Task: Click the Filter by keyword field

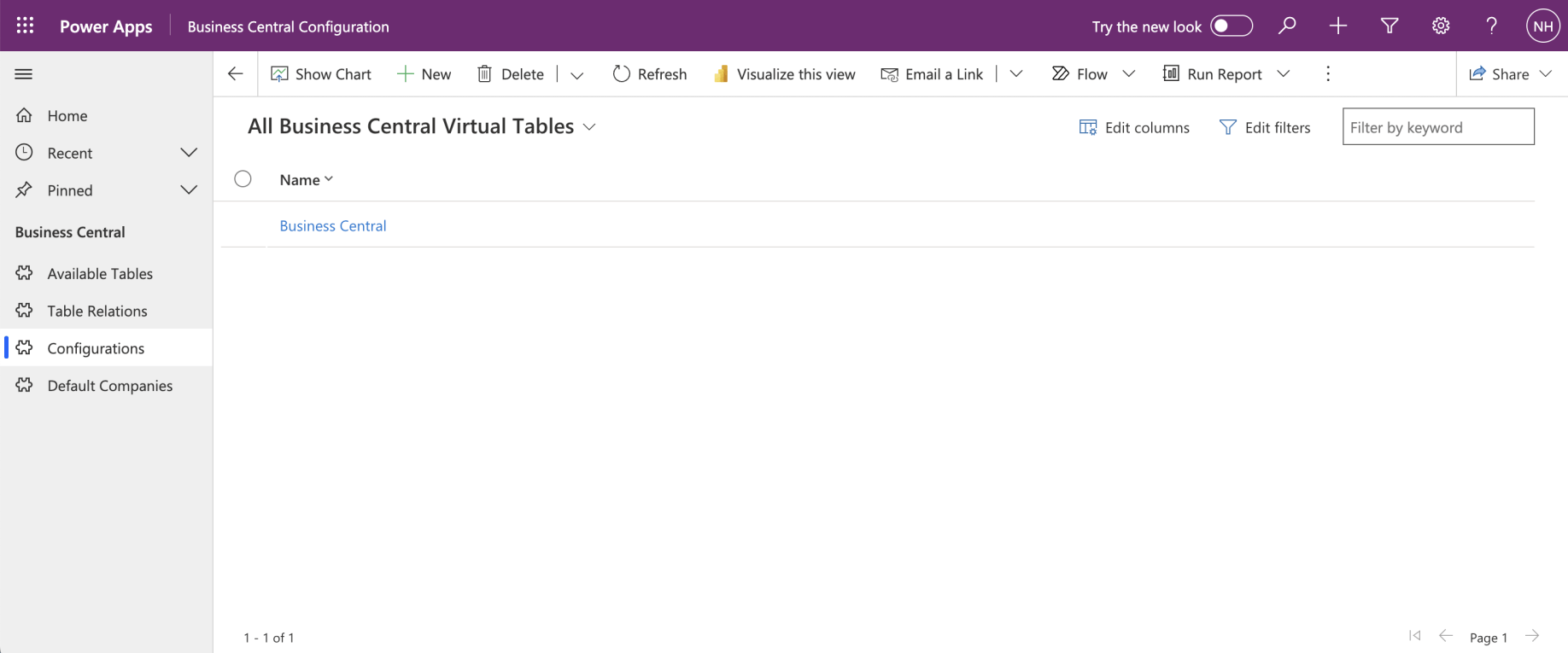Action: click(x=1438, y=127)
